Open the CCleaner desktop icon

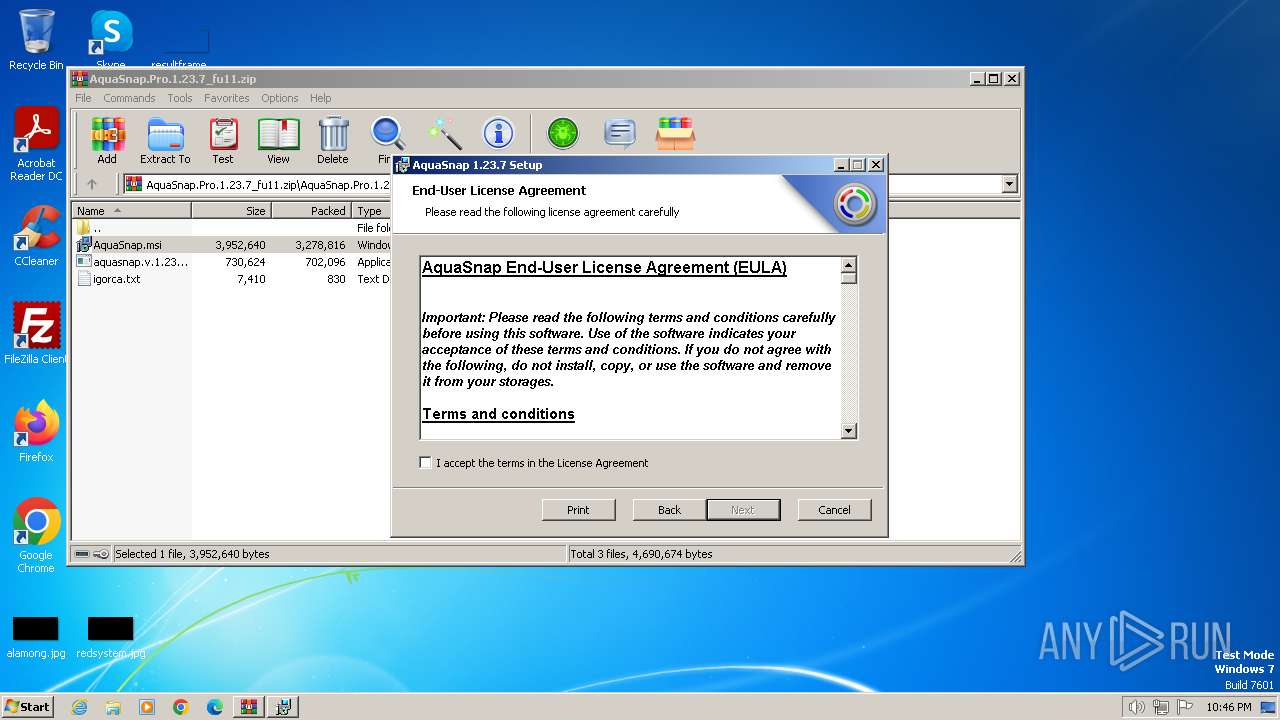[36, 236]
